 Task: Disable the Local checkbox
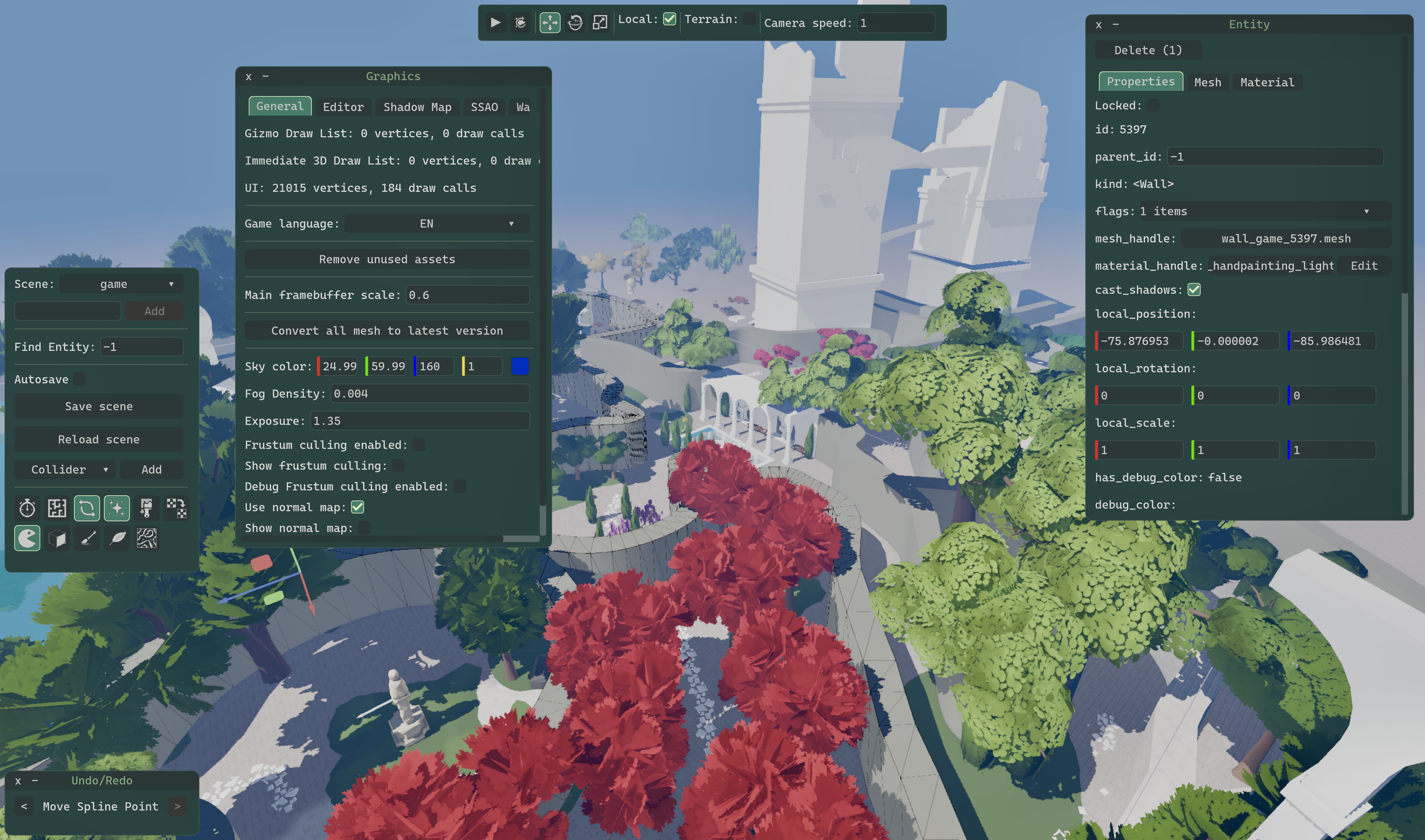[669, 19]
